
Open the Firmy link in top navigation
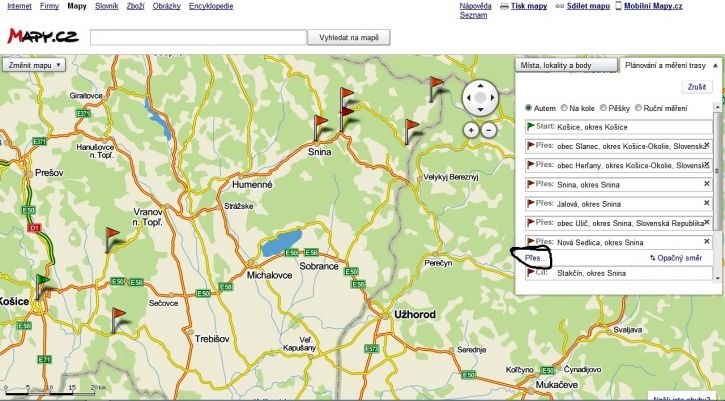point(49,6)
